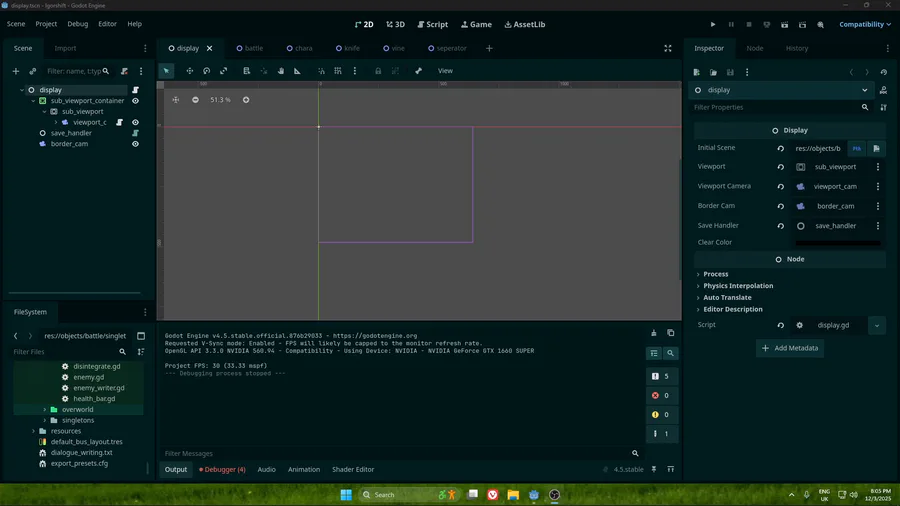
Task: Switch to the Script workspace
Action: coord(433,25)
